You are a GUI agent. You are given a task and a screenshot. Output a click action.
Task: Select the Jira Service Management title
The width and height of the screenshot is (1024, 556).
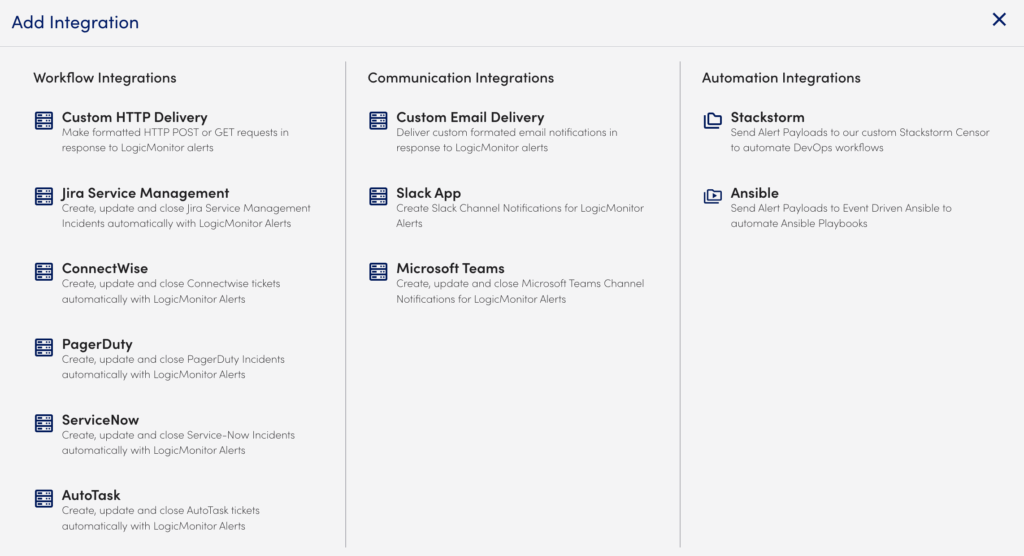[x=145, y=193]
